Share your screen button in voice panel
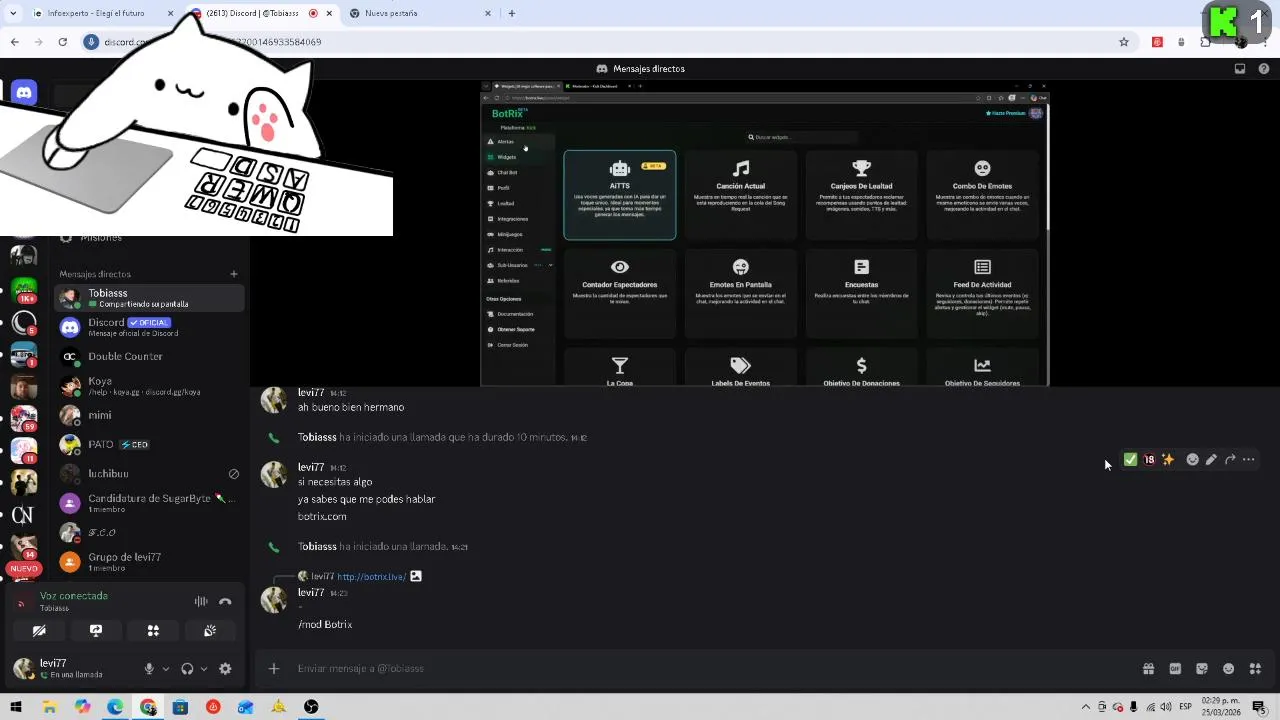This screenshot has height=720, width=1280. [96, 631]
